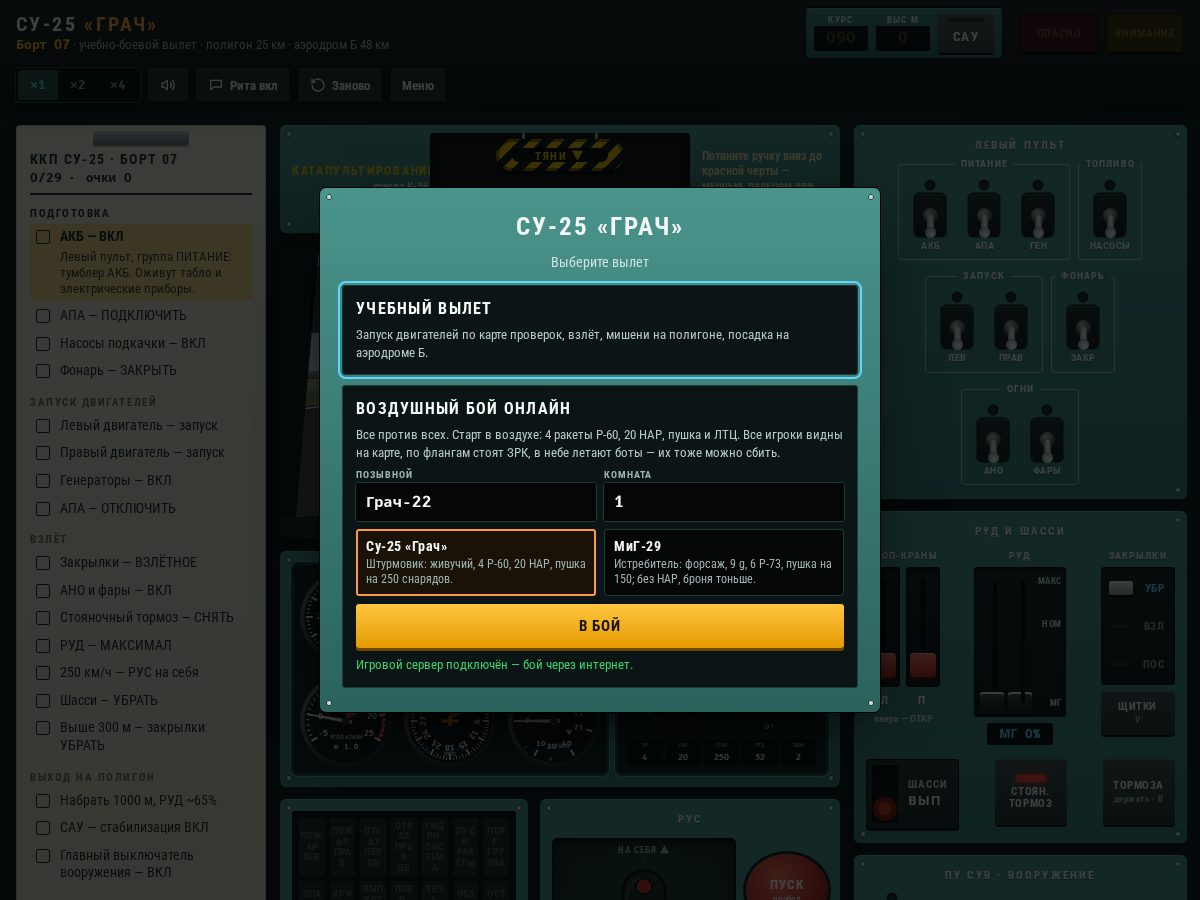Image resolution: width=1200 pixels, height=900 pixels.
Task: Select the УБР flaps position
Action: (x=1138, y=588)
